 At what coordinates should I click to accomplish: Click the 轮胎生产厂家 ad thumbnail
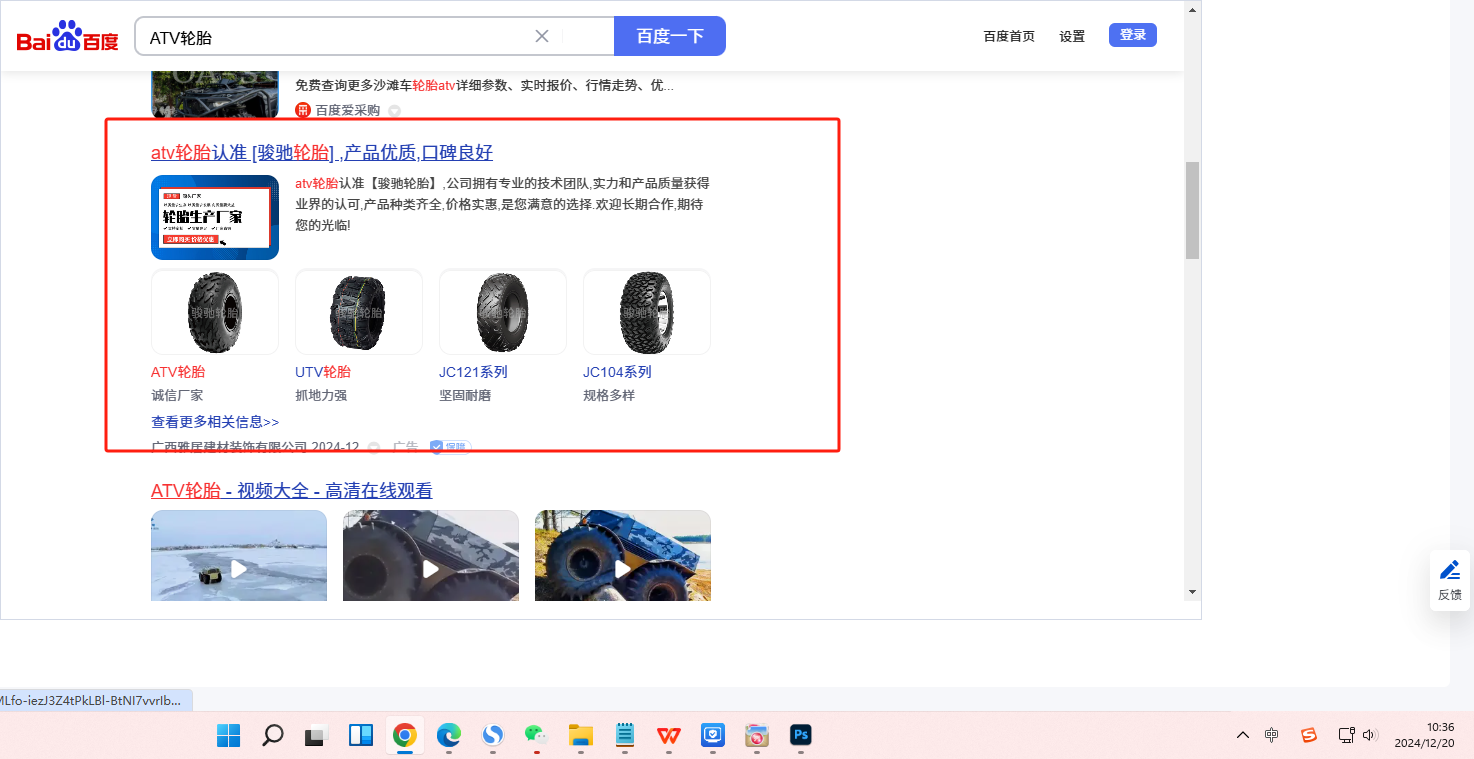click(215, 217)
